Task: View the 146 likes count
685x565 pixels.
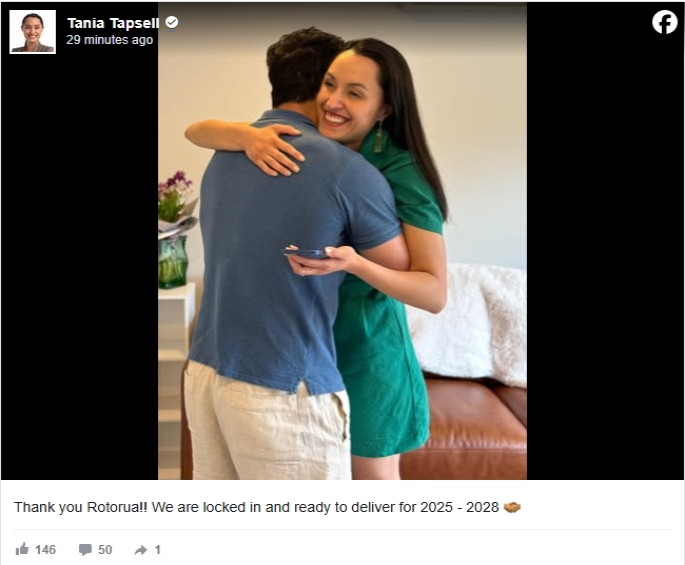Action: [45, 549]
